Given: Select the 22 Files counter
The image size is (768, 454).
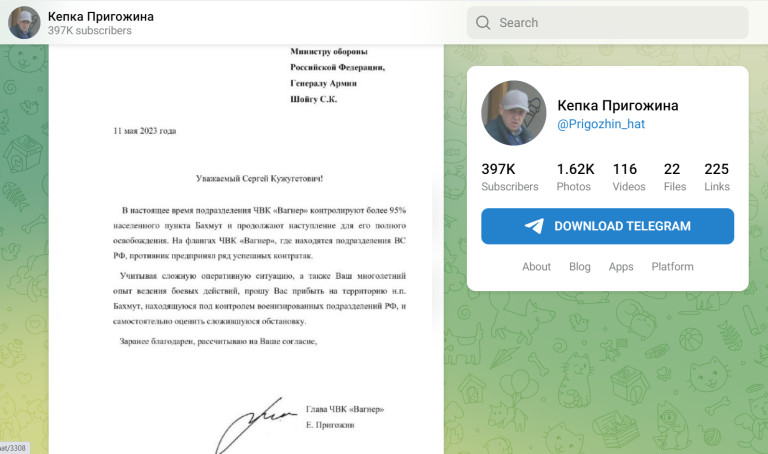Looking at the screenshot, I should [675, 177].
